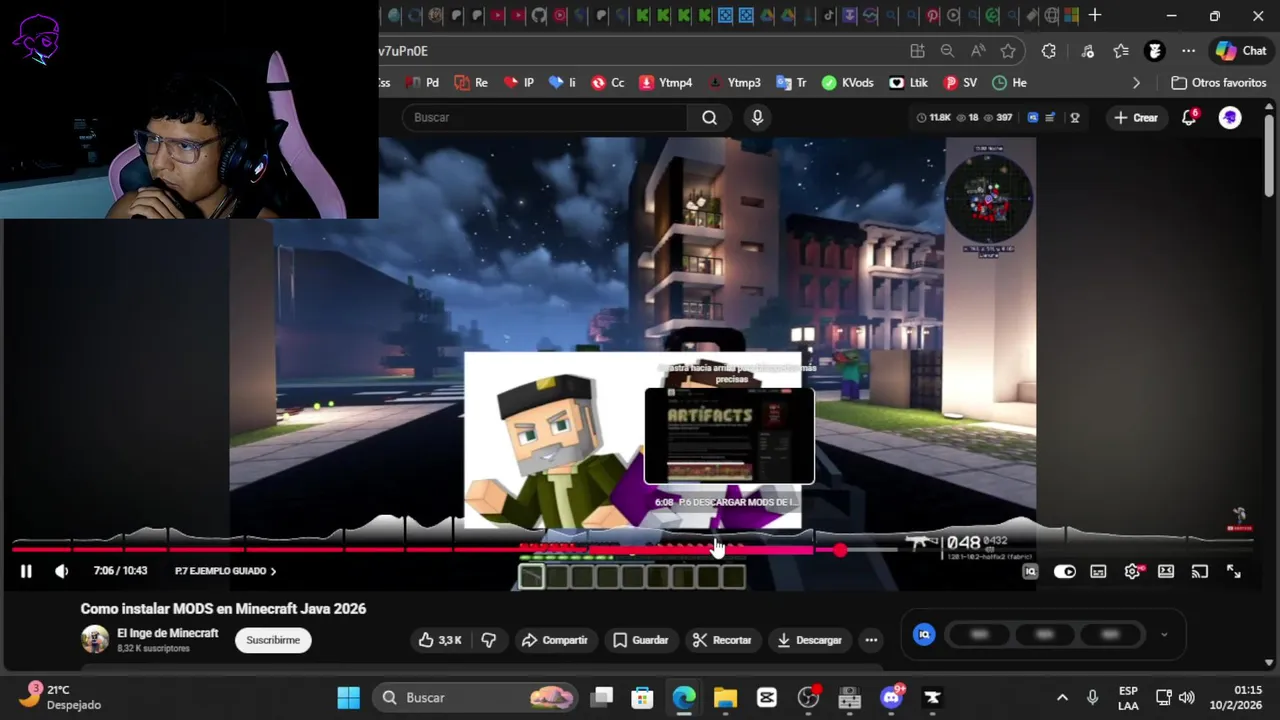This screenshot has height=720, width=1280.
Task: Open the P.7 EJEMPLO GUIADO chapter list
Action: [226, 571]
